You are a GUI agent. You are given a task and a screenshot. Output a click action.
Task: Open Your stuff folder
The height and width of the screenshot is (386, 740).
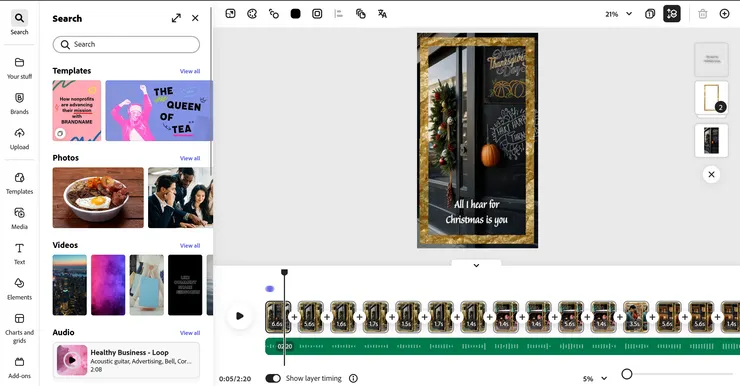pyautogui.click(x=19, y=68)
